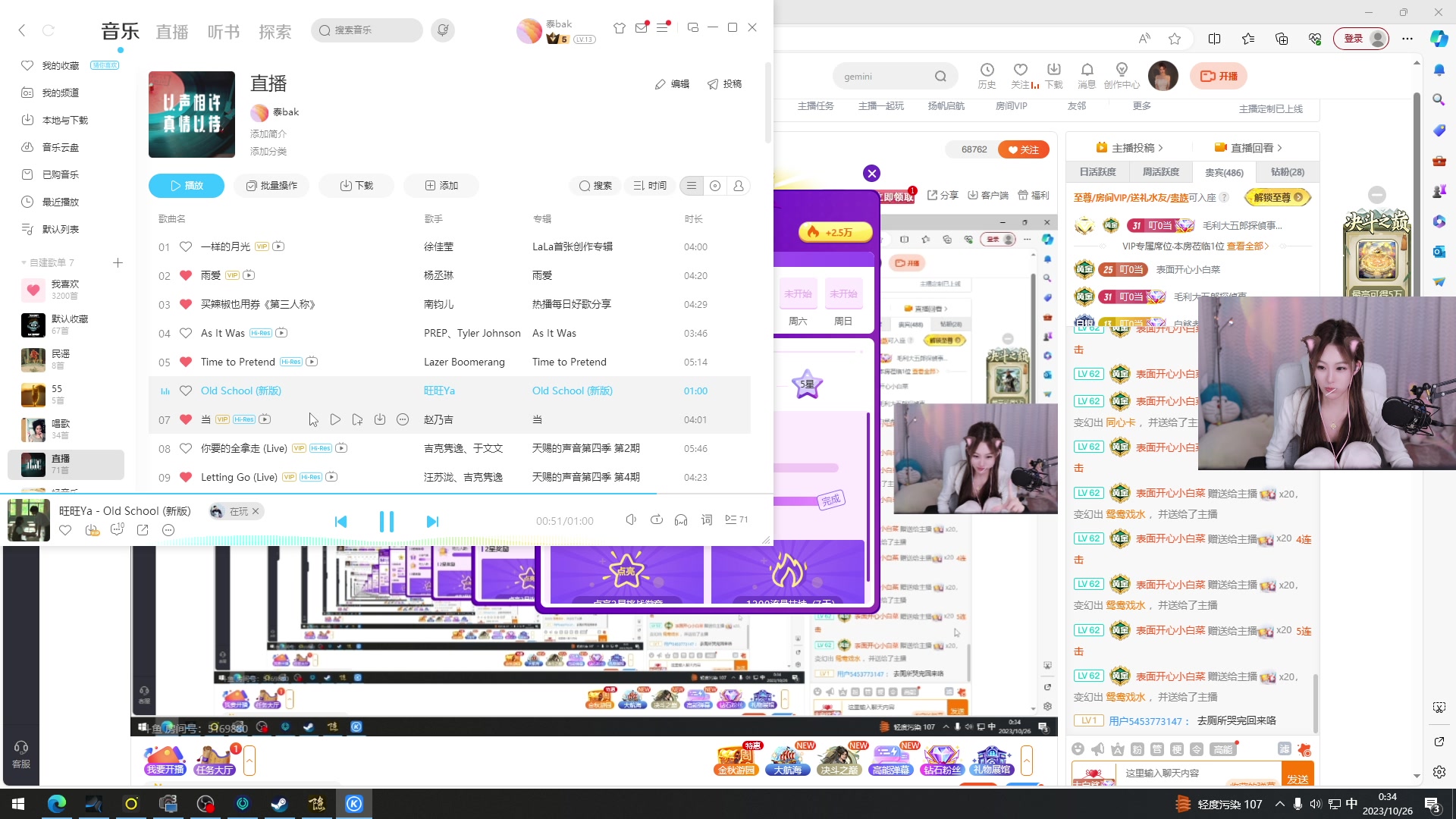Screen dimensions: 1456x819
Task: Search within the playlist using 搜索
Action: click(595, 186)
